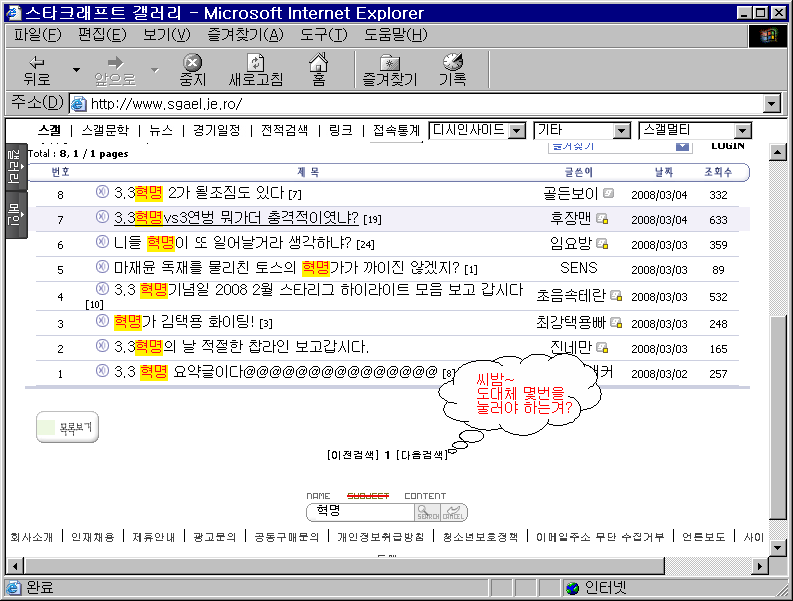Image resolution: width=793 pixels, height=601 pixels.
Task: Click the horizontal scrollbar right arrow
Action: tap(760, 566)
